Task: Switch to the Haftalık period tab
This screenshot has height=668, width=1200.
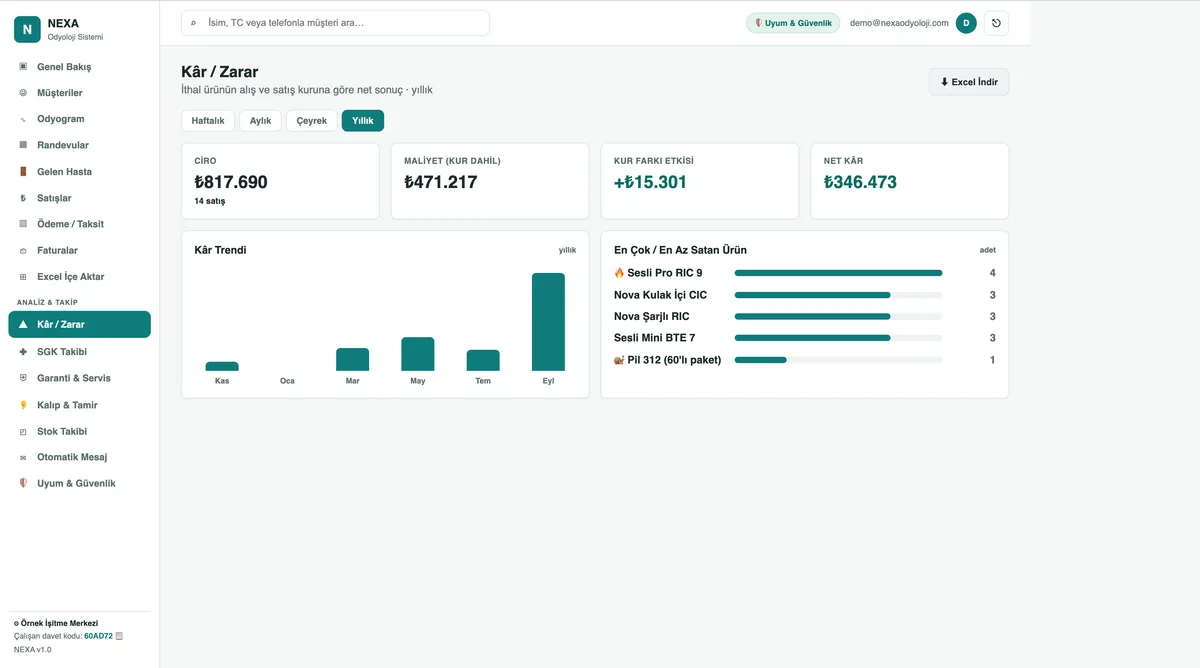Action: pyautogui.click(x=208, y=121)
